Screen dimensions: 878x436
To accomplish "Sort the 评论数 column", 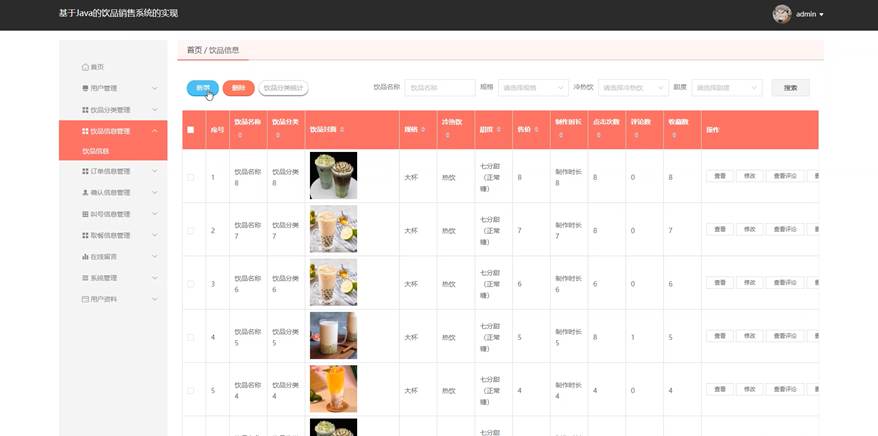I will [x=636, y=135].
